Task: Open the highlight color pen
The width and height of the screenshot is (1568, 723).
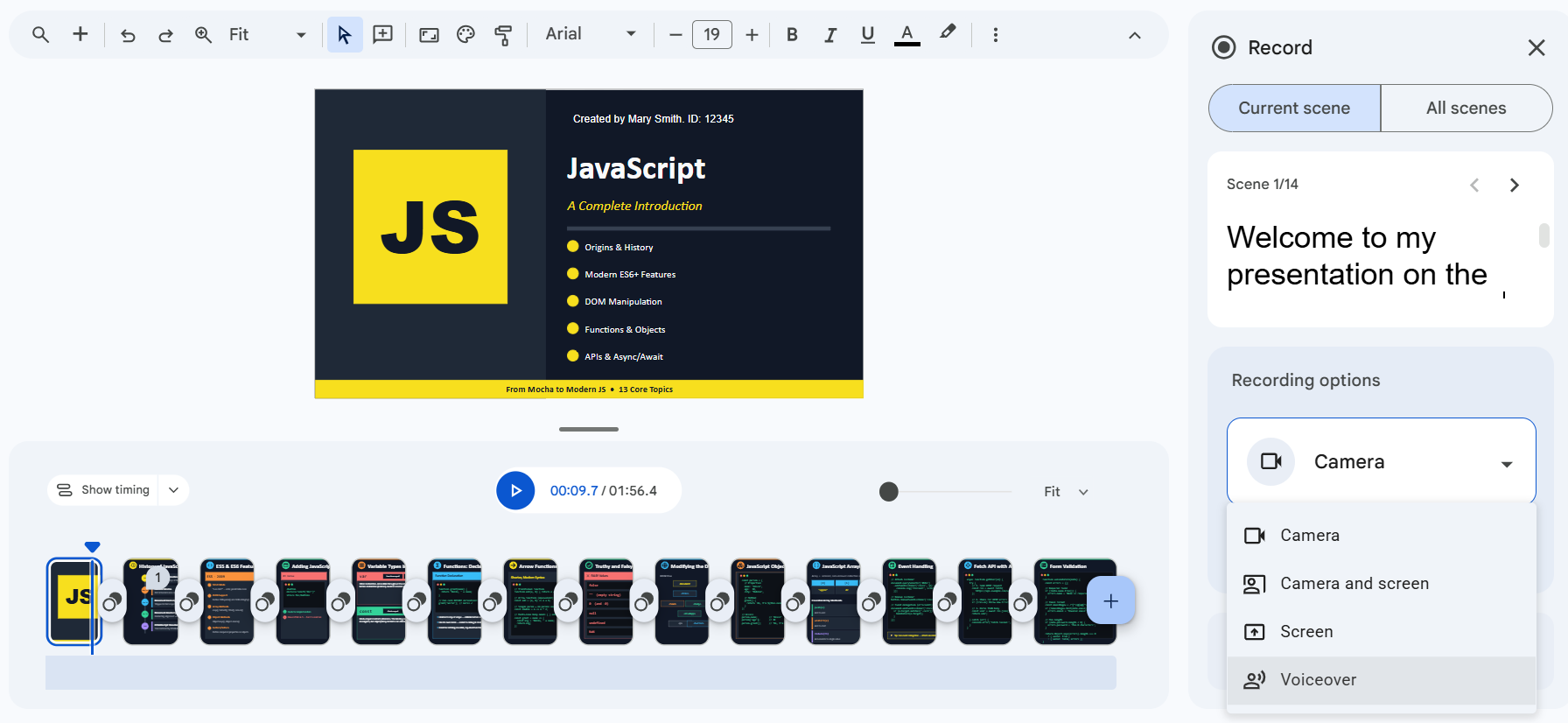Action: coord(948,33)
